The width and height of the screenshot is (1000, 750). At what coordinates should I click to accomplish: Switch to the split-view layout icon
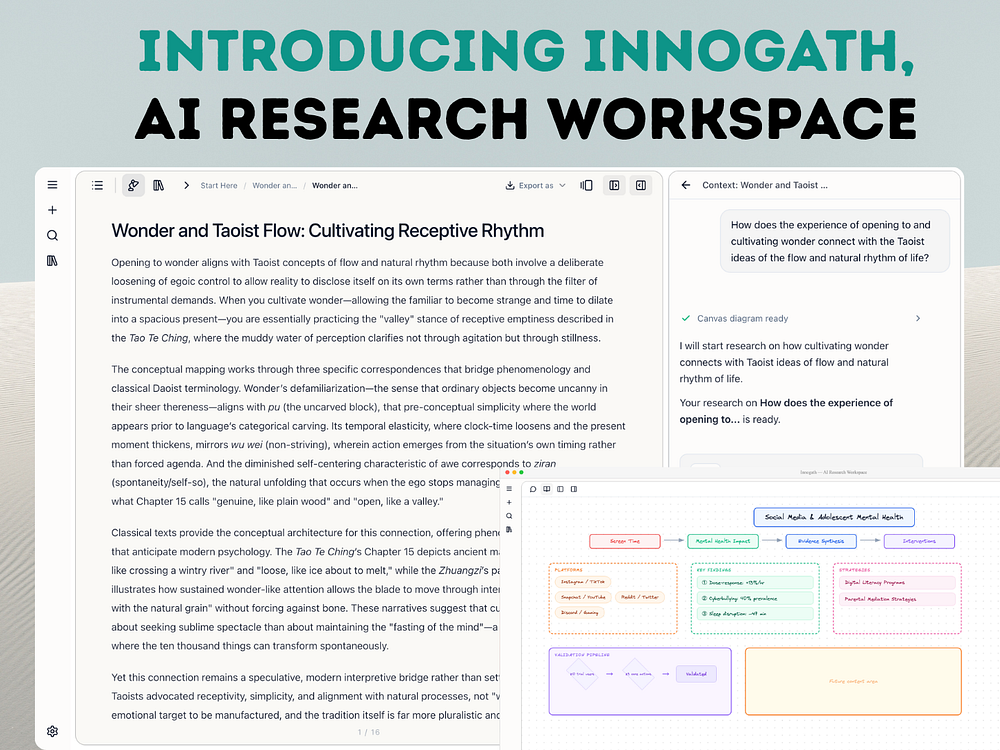point(586,185)
